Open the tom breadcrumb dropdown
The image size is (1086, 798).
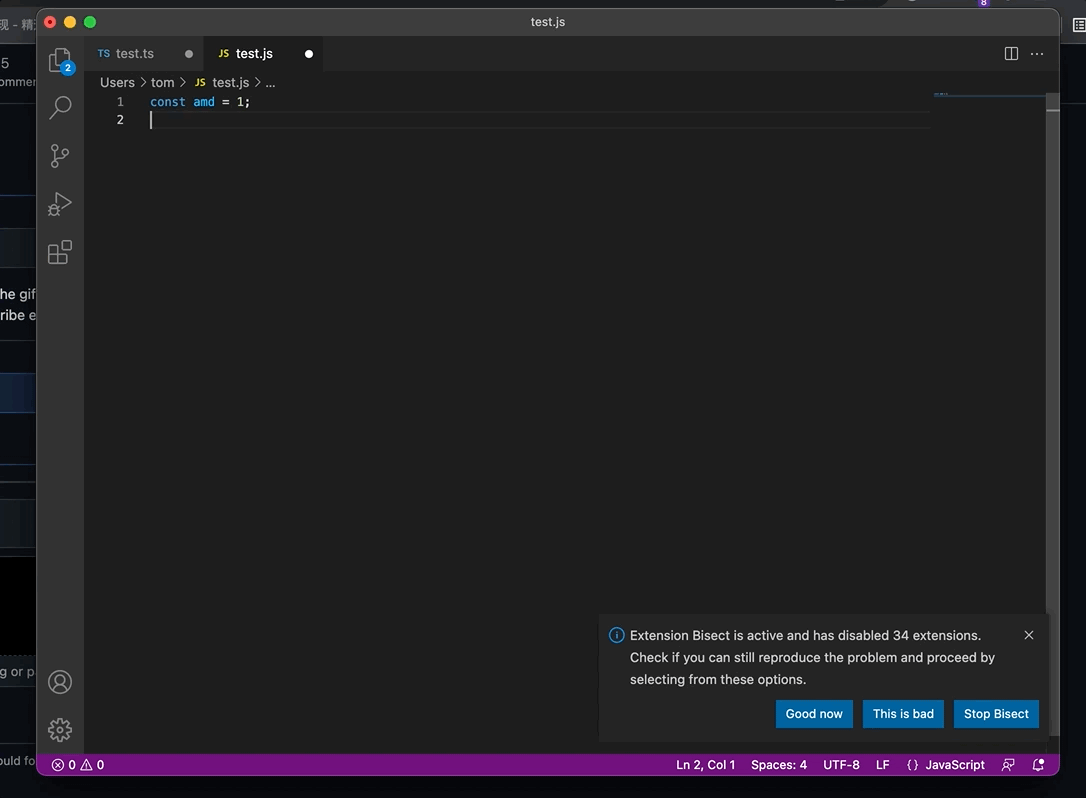point(163,82)
